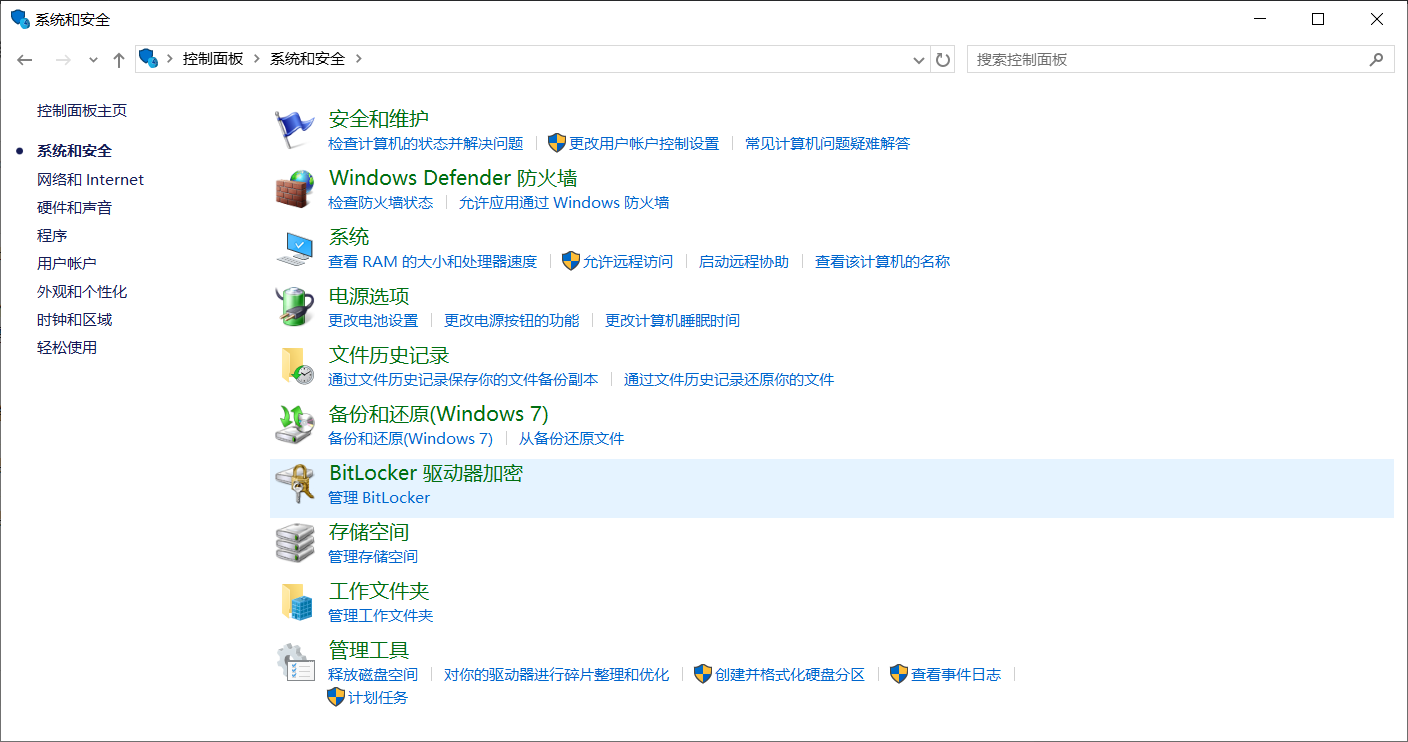Screen dimensions: 1408x742
Task: Select 轻松使用 in the sidebar
Action: [x=67, y=348]
